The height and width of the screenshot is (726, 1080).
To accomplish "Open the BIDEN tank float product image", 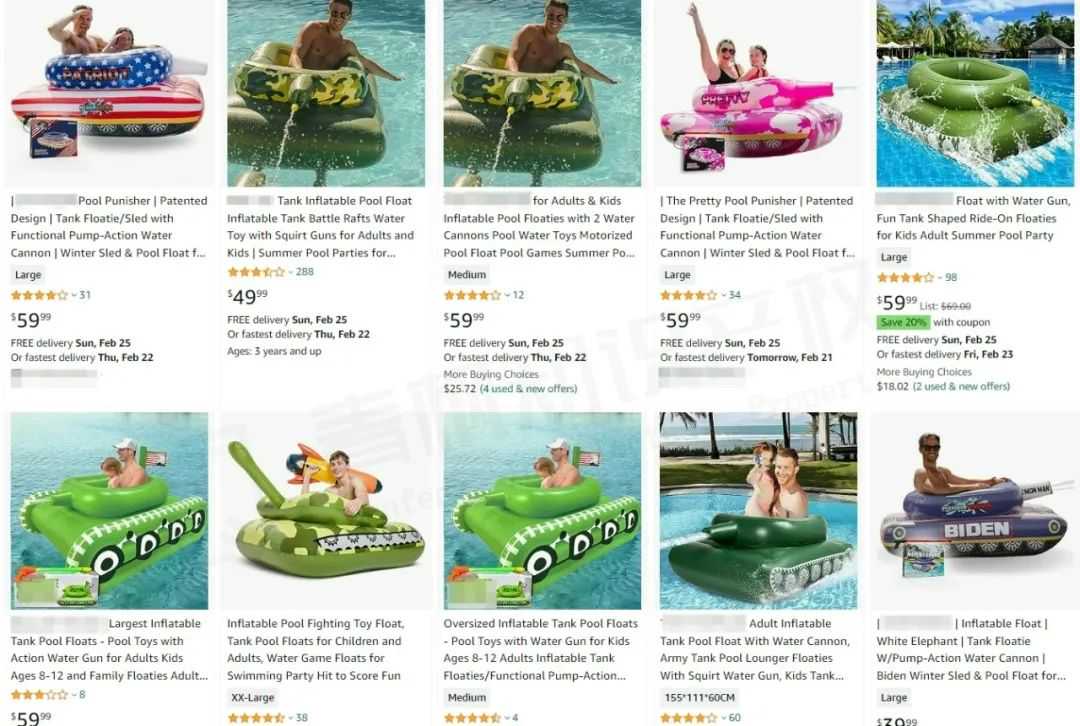I will pos(975,510).
